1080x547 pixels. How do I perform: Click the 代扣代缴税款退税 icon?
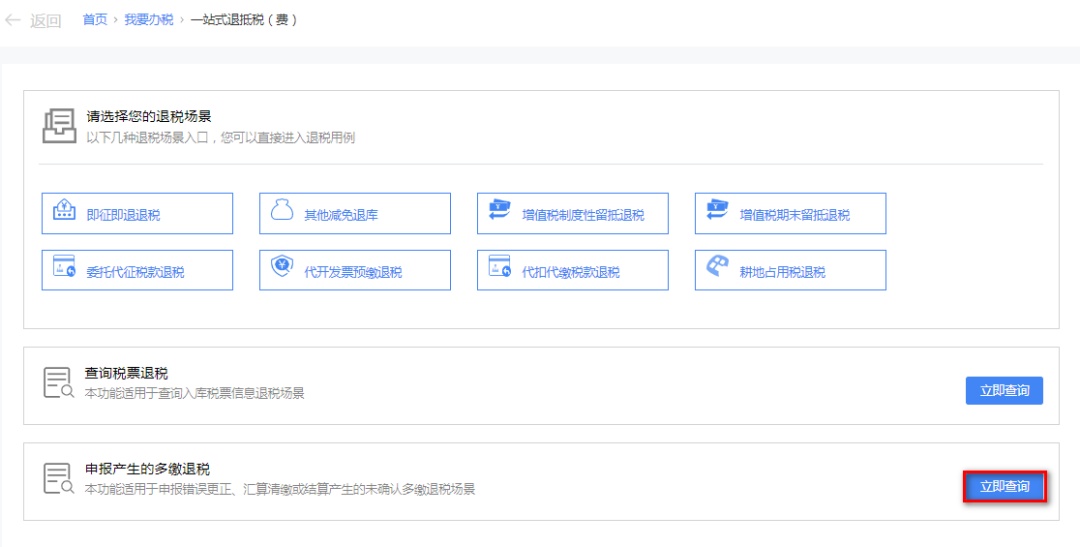pos(499,268)
